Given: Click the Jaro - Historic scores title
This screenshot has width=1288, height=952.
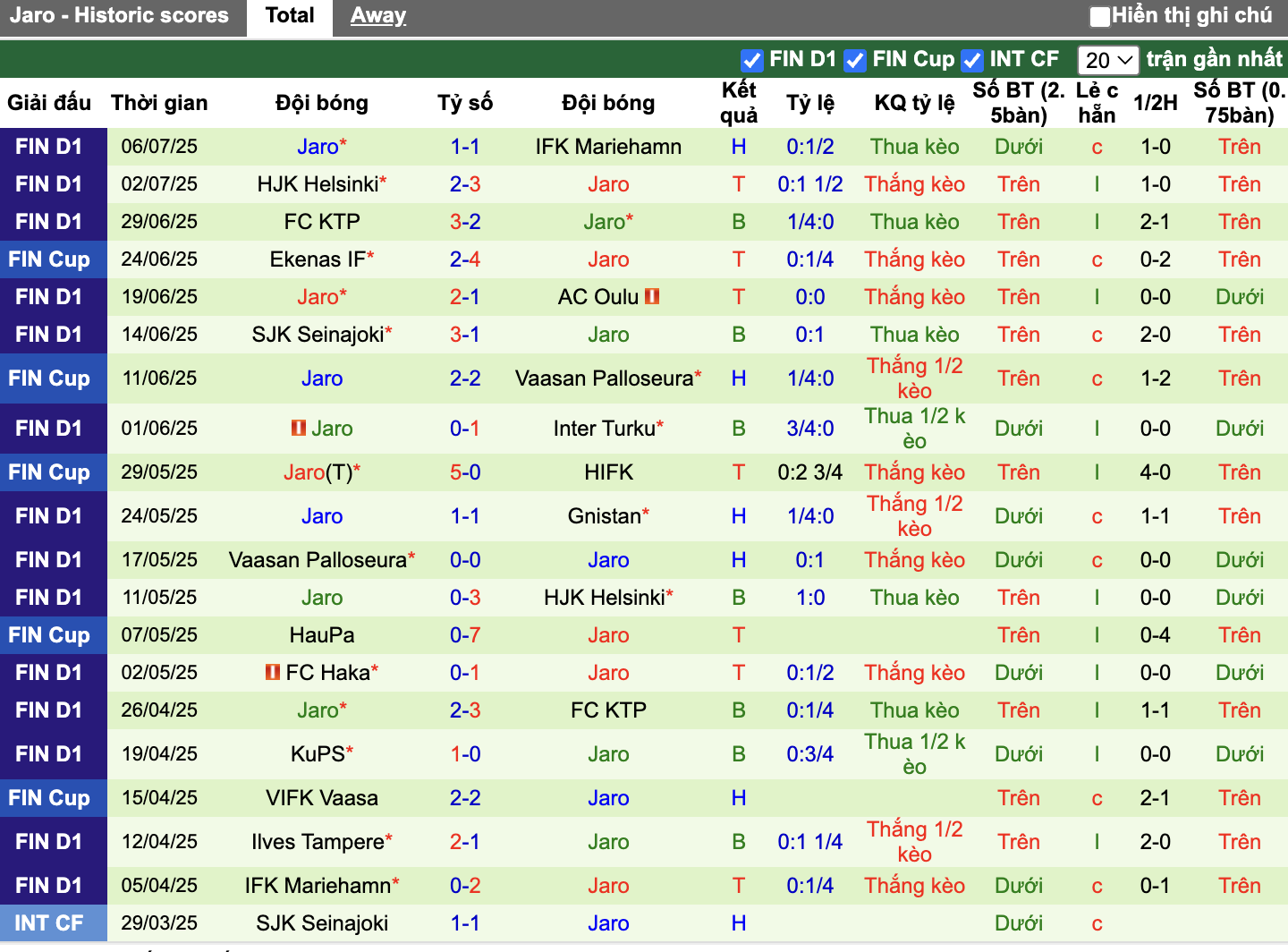Looking at the screenshot, I should pyautogui.click(x=119, y=16).
